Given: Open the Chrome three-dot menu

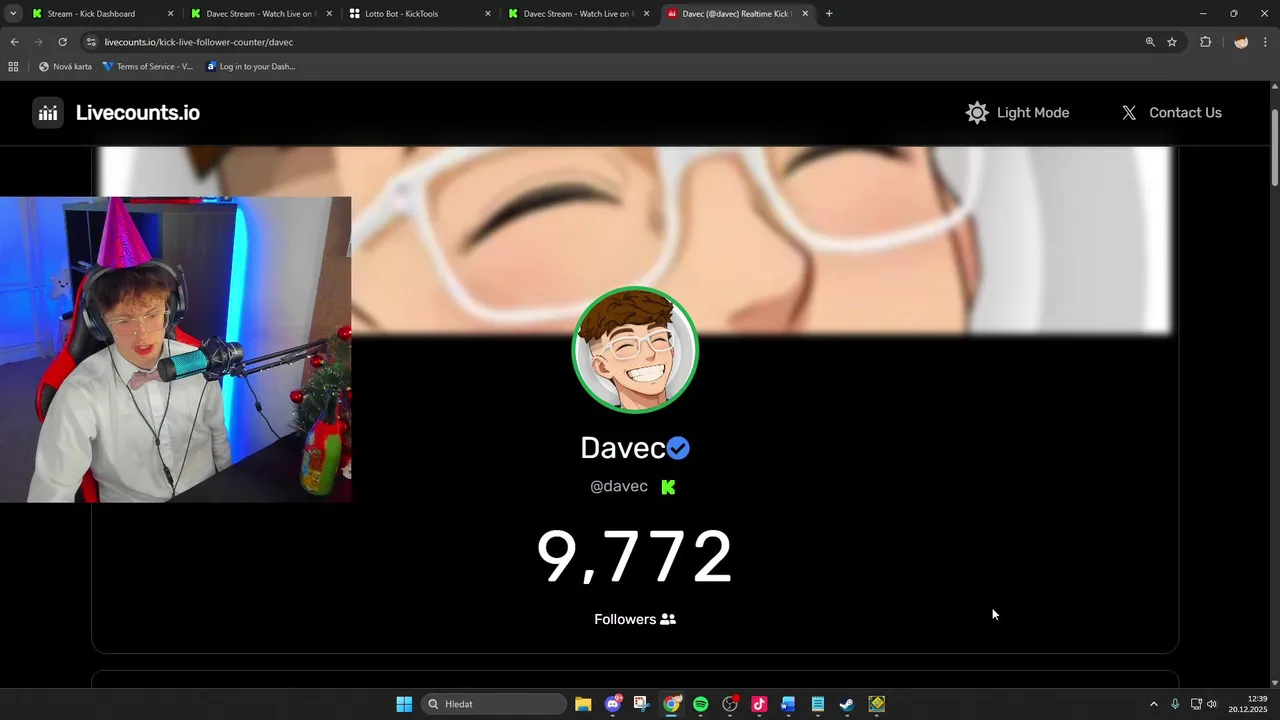Looking at the screenshot, I should [x=1265, y=42].
